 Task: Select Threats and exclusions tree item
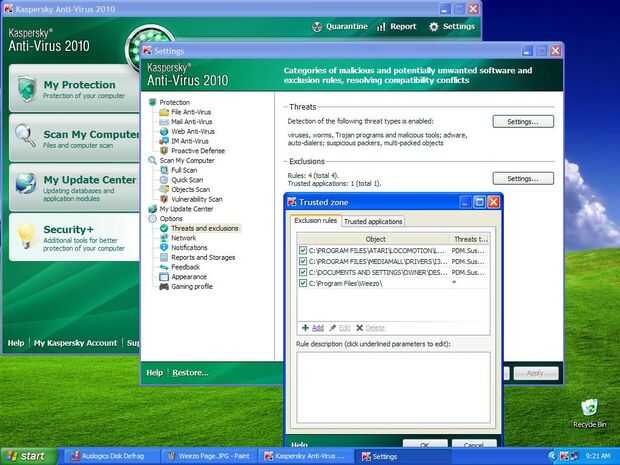pyautogui.click(x=204, y=228)
